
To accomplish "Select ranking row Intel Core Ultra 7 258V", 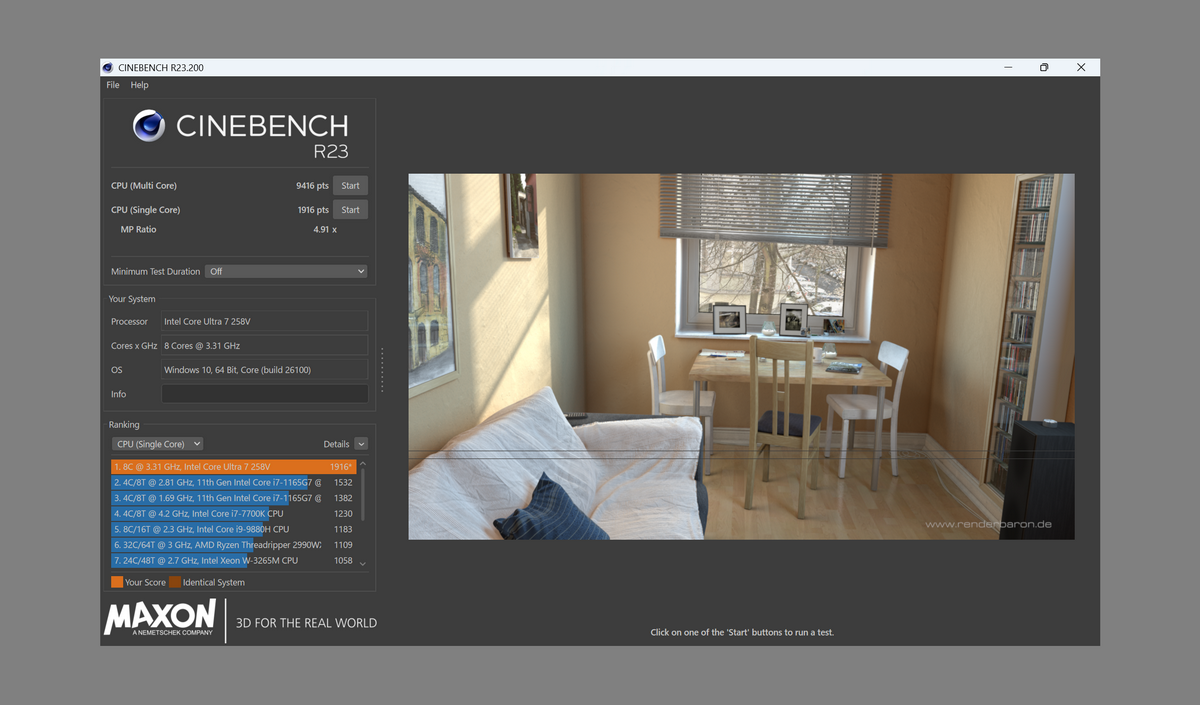I will [x=233, y=466].
